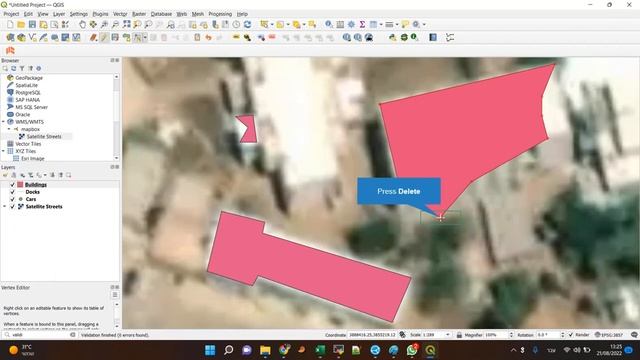Image resolution: width=640 pixels, height=360 pixels.
Task: Select Esri Image under XYZ Tiles
Action: (32, 158)
